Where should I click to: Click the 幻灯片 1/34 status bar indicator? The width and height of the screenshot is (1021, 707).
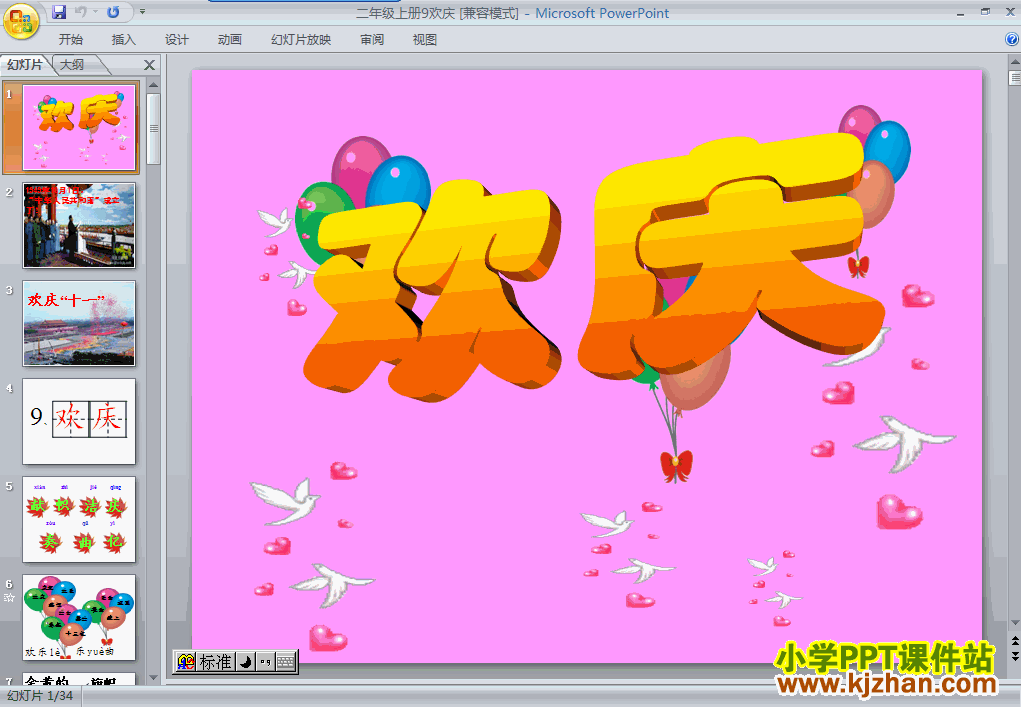(x=40, y=696)
